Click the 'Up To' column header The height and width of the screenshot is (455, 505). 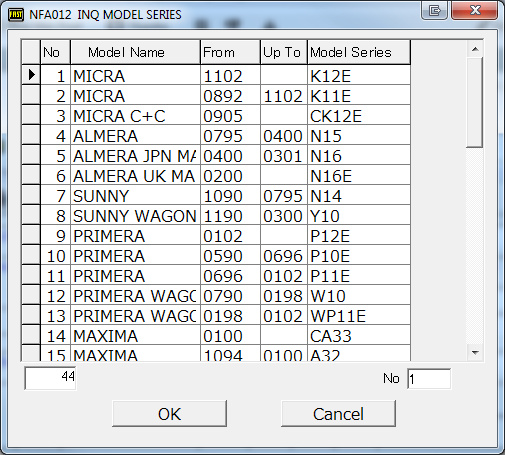click(284, 52)
